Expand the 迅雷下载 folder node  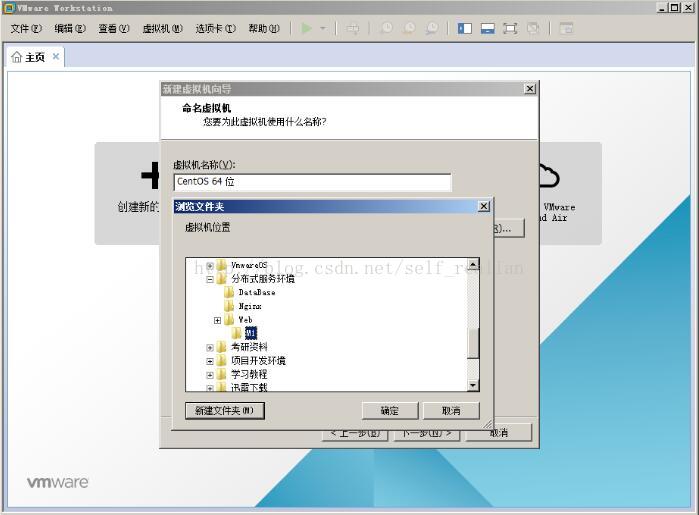pos(210,388)
